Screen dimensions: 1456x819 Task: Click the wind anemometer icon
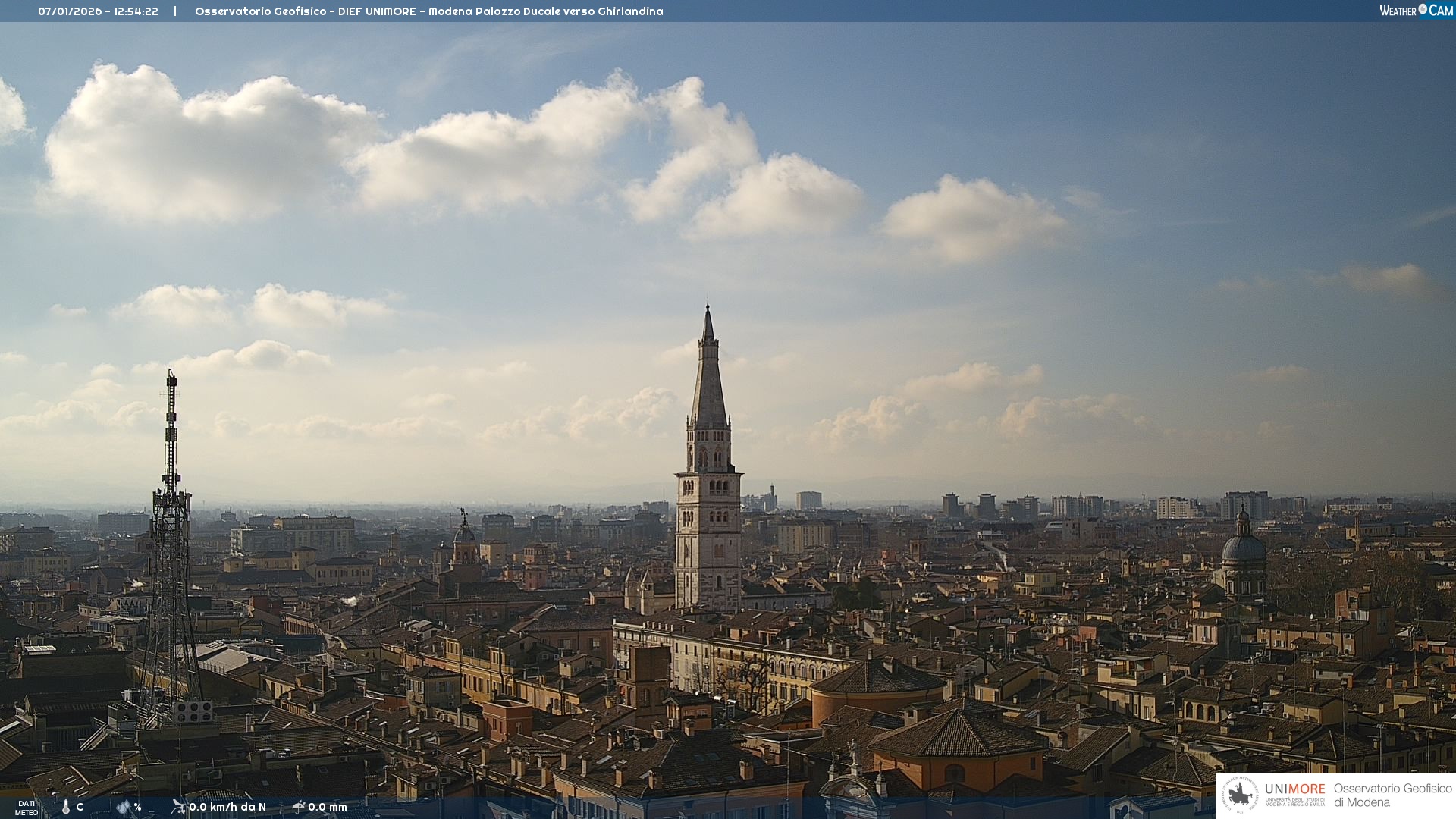coord(178,807)
